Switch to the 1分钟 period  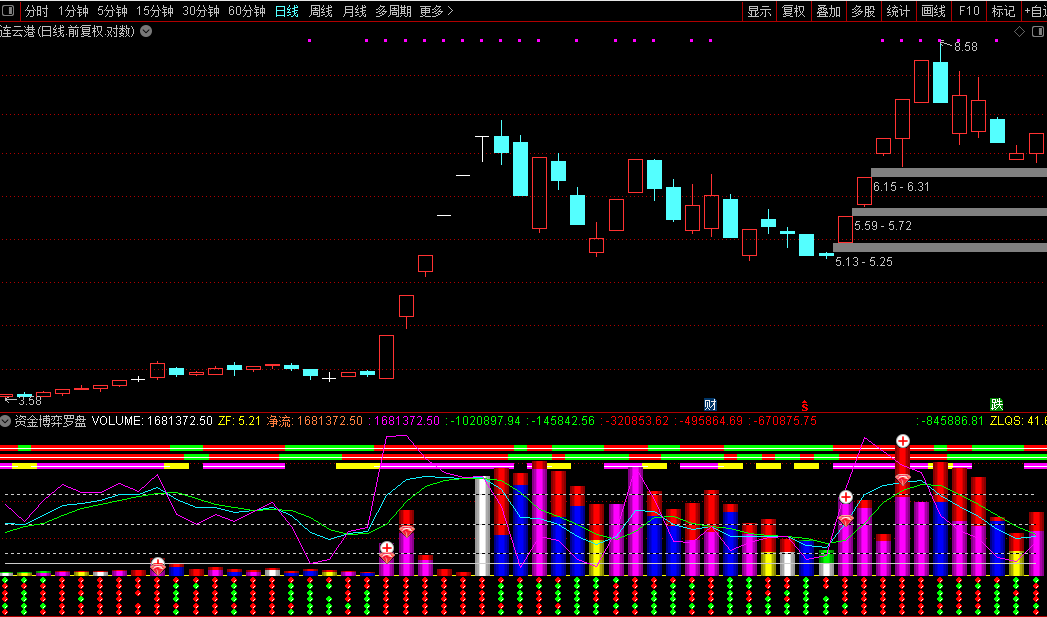[x=73, y=11]
